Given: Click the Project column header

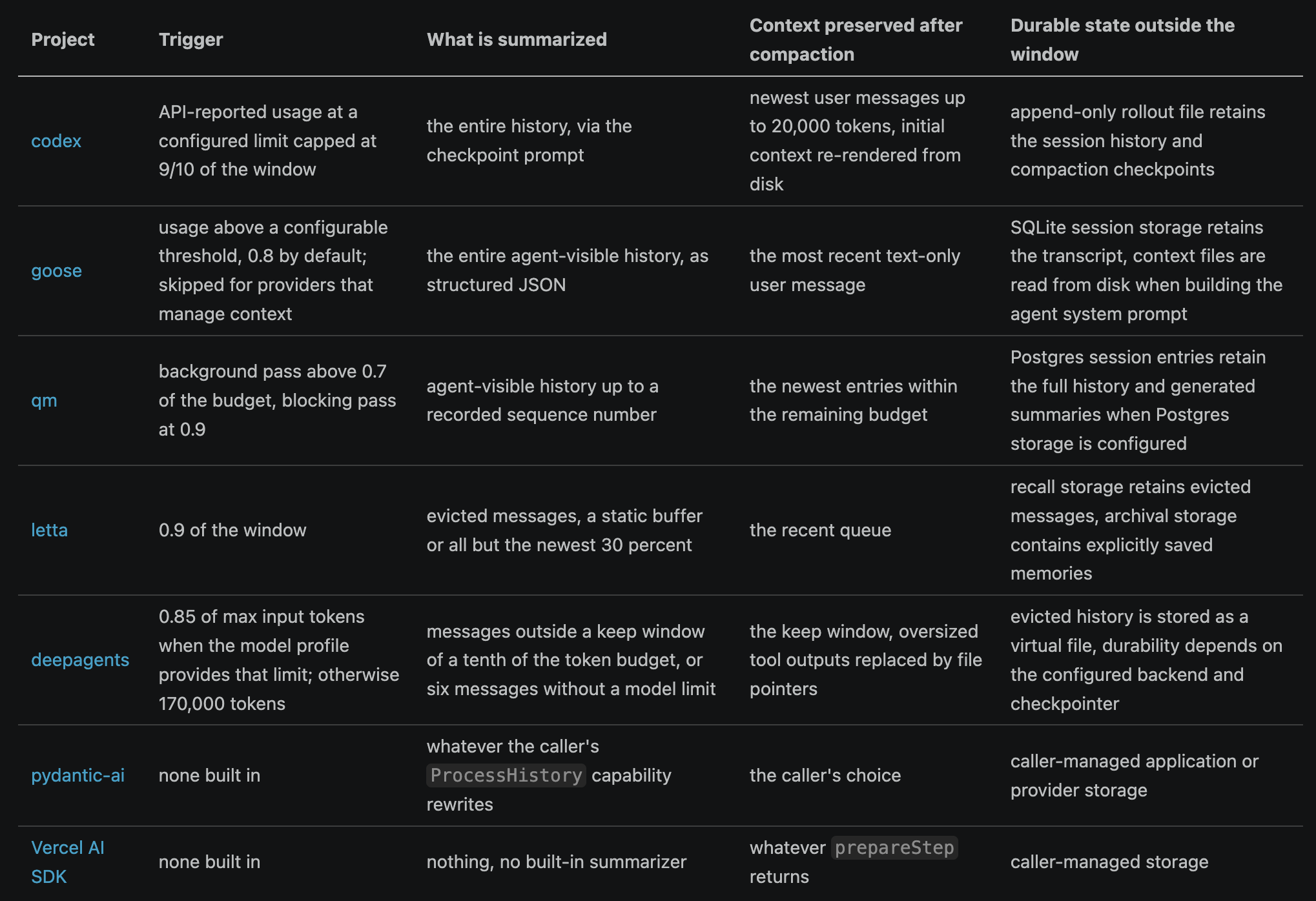Looking at the screenshot, I should click(x=63, y=39).
